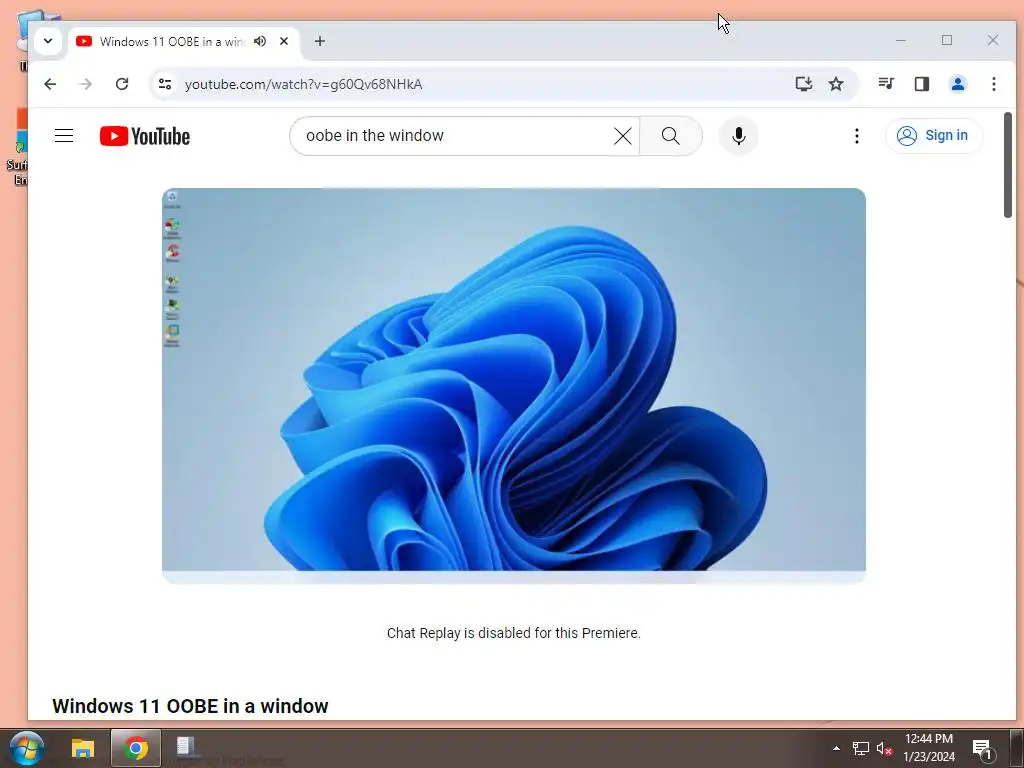1024x768 pixels.
Task: Click the Chat Replay disabled message
Action: (514, 633)
